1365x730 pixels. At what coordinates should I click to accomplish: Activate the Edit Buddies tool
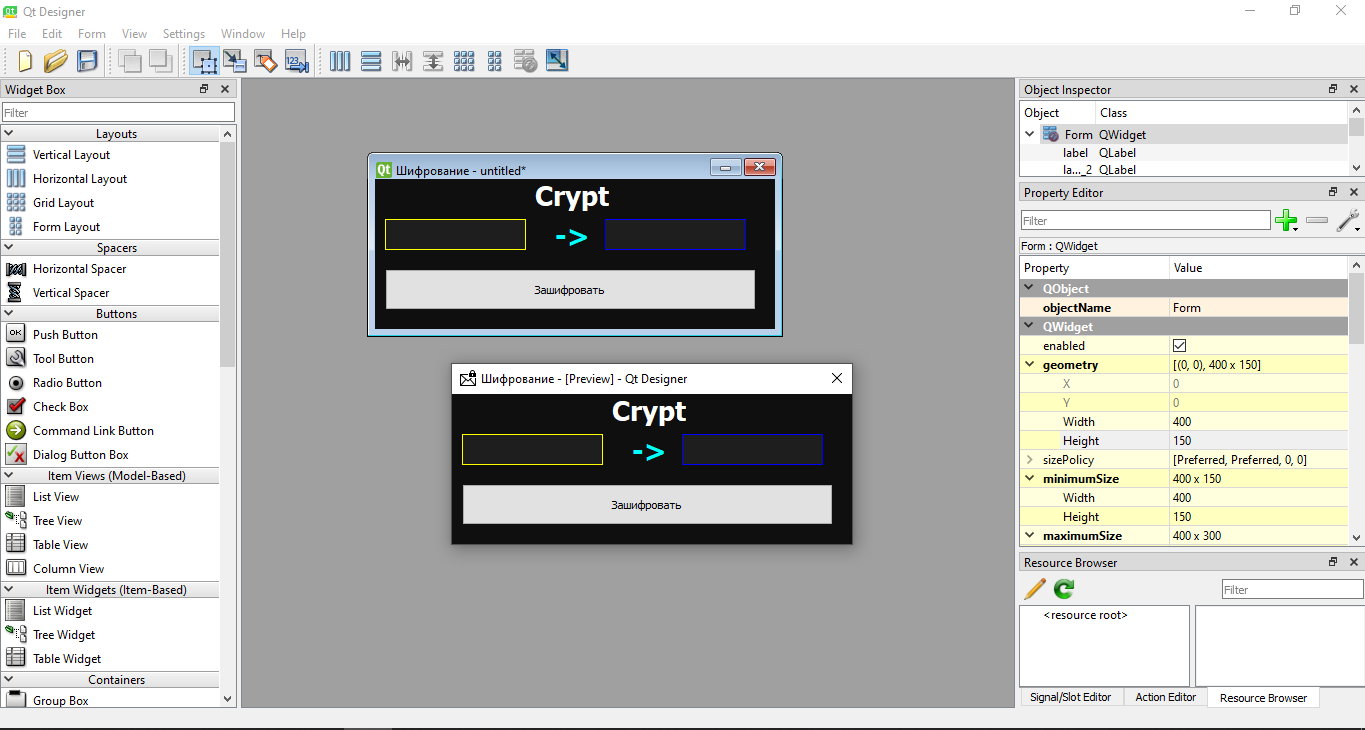[265, 61]
